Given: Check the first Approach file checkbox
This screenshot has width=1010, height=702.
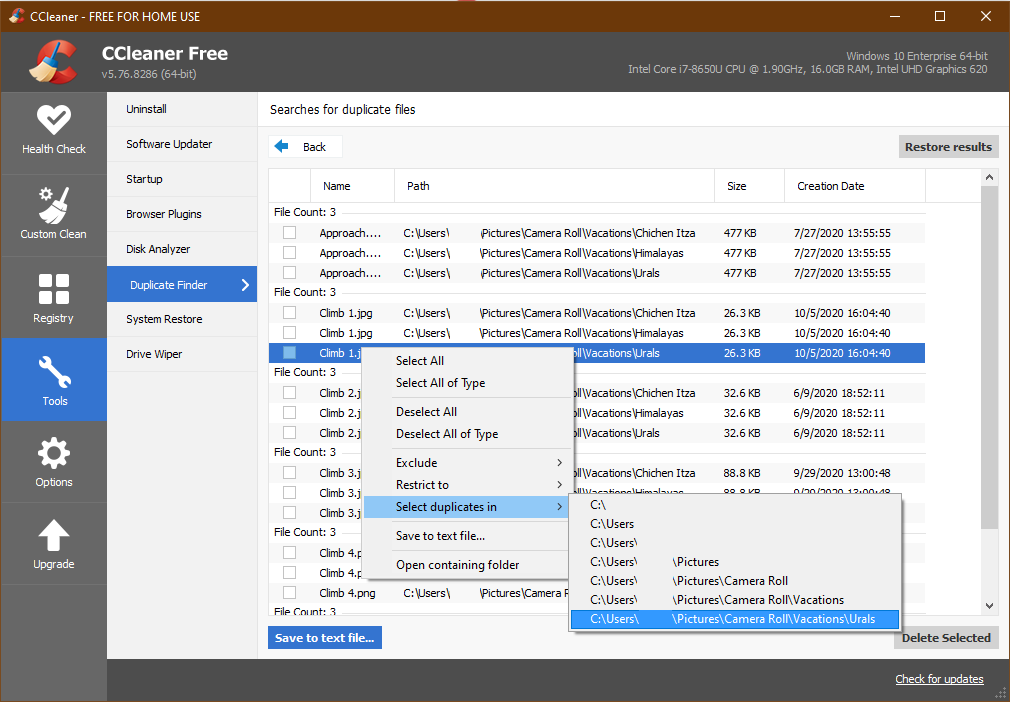Looking at the screenshot, I should (290, 232).
